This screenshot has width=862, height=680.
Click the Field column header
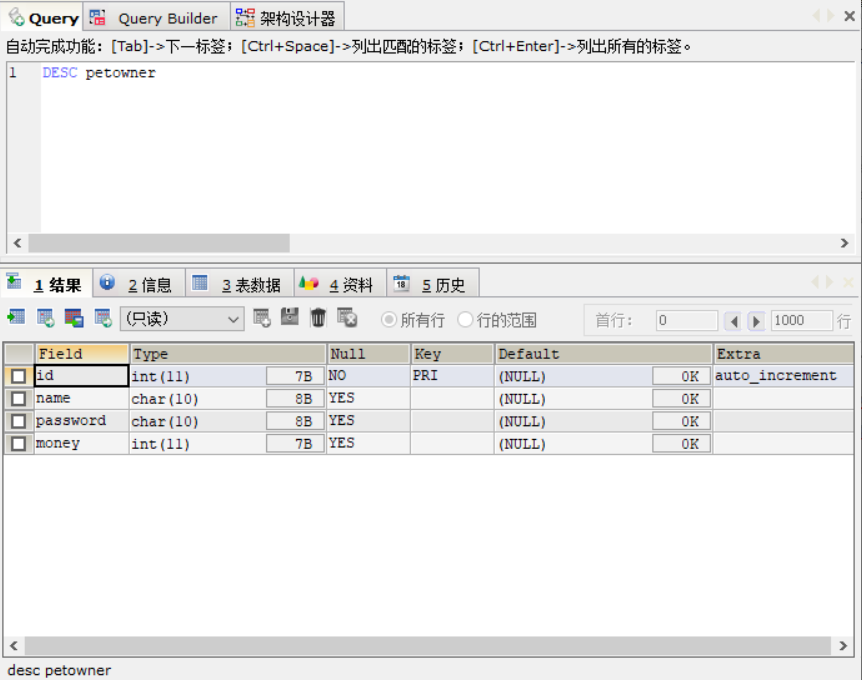coord(82,353)
